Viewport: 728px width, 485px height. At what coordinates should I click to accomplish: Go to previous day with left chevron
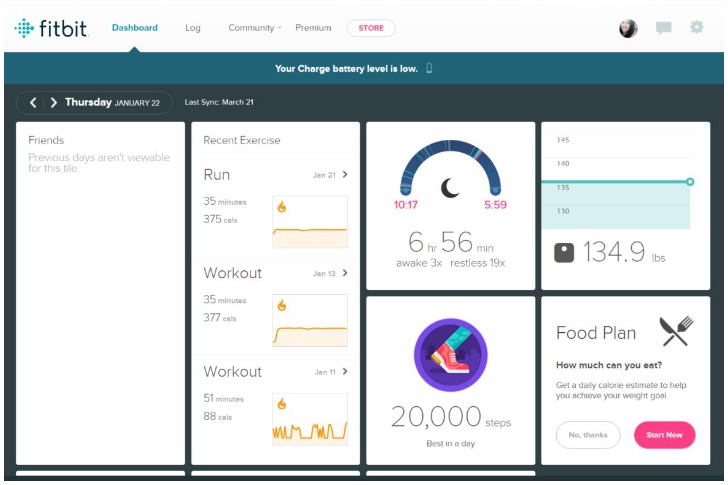click(x=33, y=103)
